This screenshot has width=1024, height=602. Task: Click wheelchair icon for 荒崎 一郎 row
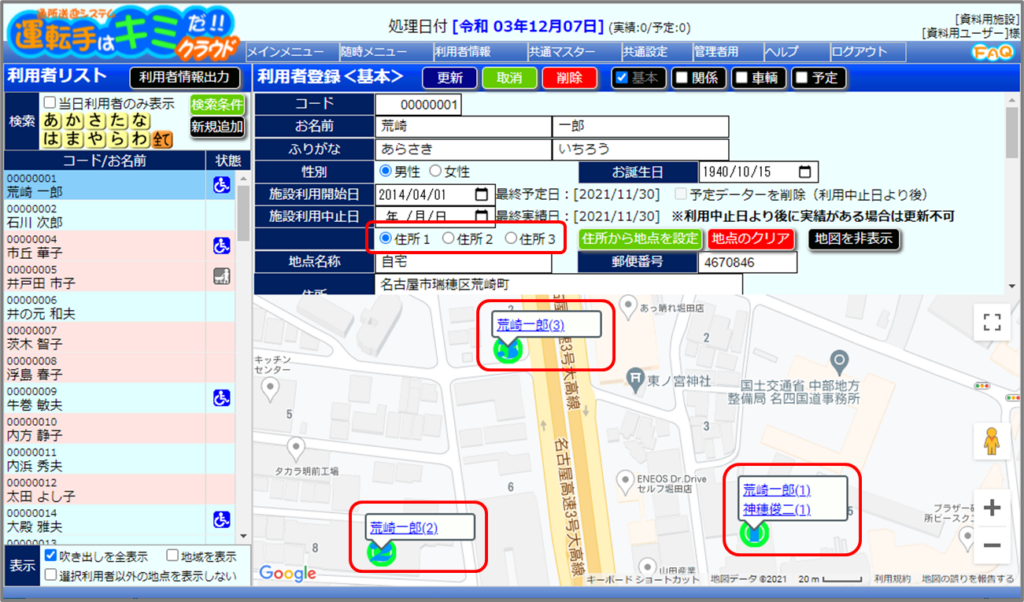[221, 185]
